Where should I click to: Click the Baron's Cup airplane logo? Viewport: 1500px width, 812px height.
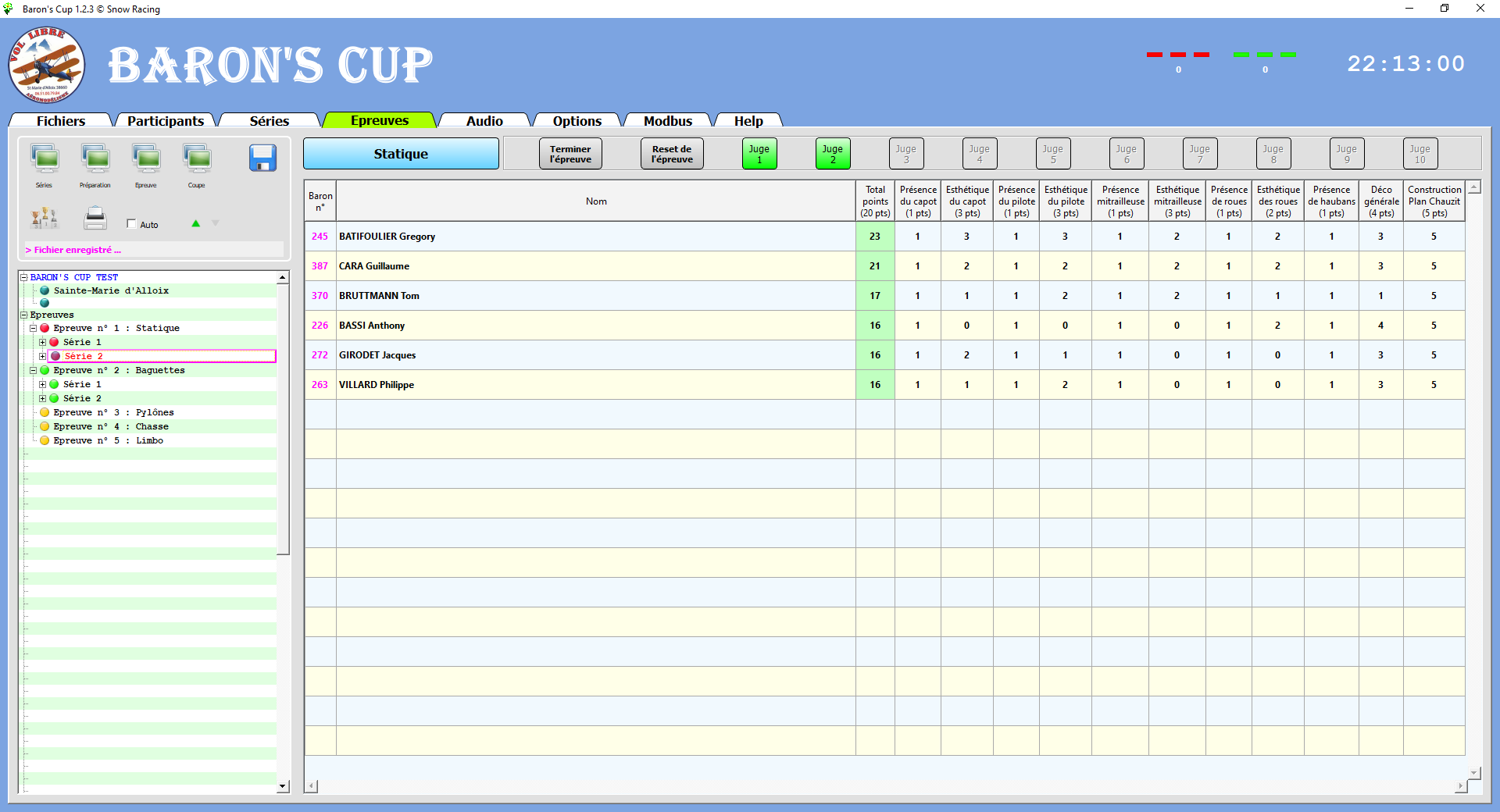45,65
